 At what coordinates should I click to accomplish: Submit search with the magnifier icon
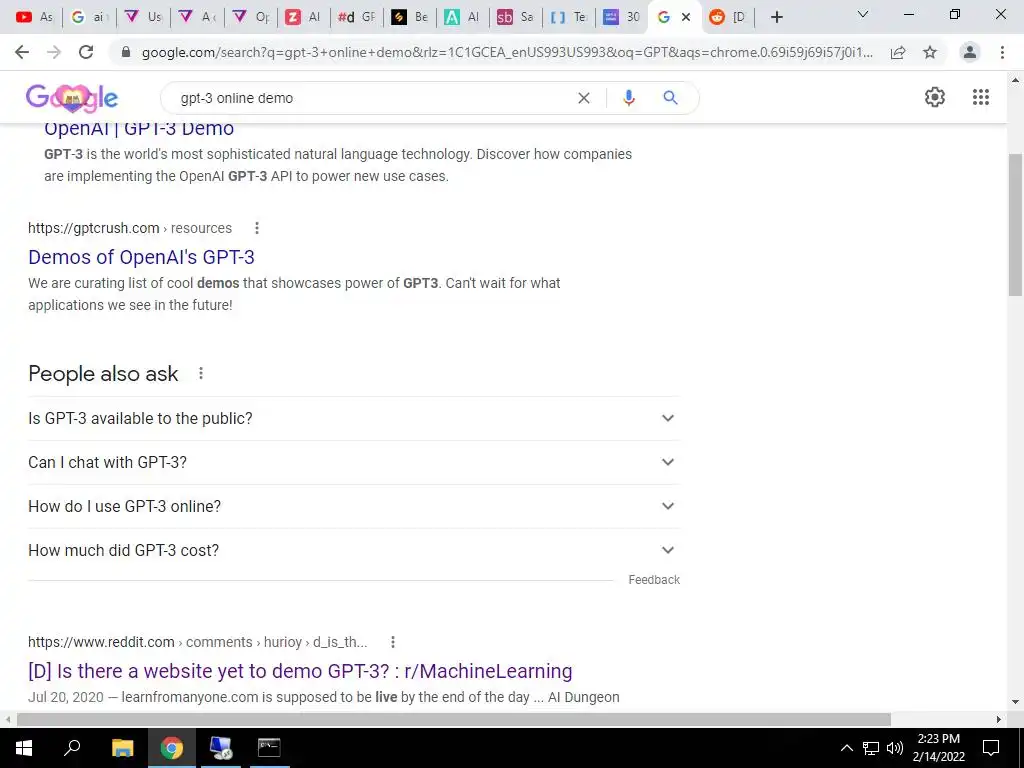click(670, 98)
